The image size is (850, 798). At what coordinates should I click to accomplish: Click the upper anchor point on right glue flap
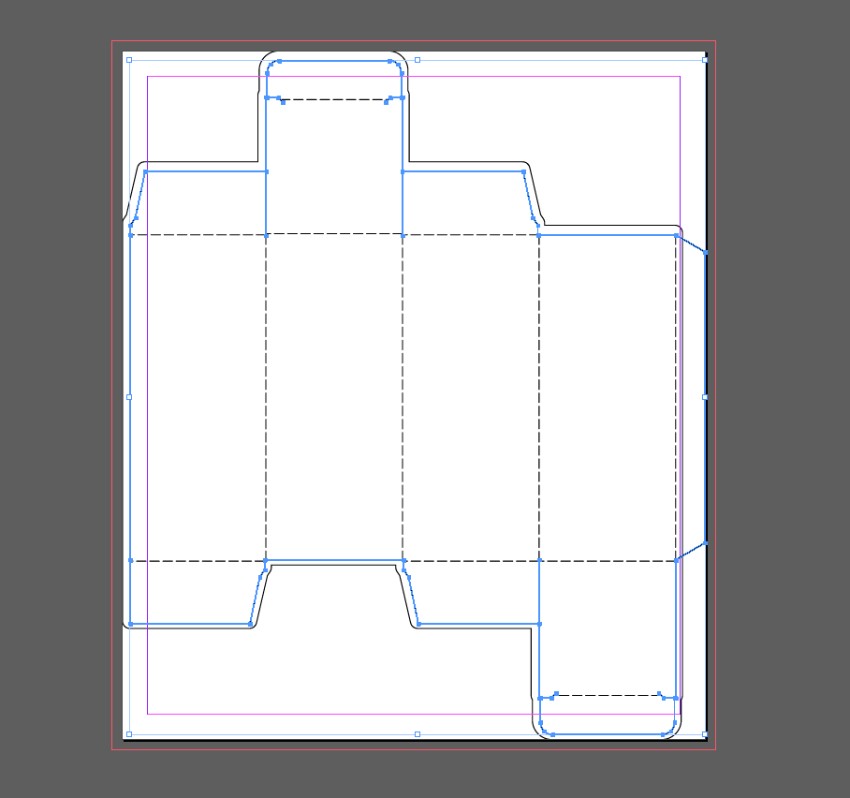[x=706, y=253]
